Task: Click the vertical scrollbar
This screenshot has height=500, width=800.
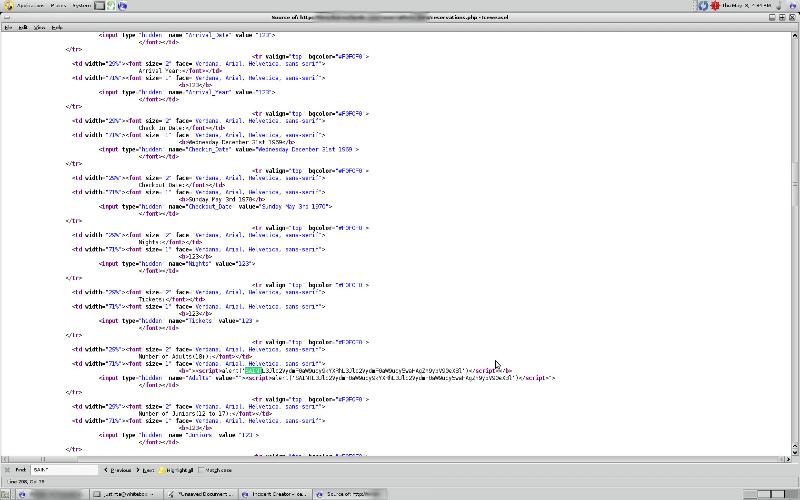Action: tap(795, 244)
